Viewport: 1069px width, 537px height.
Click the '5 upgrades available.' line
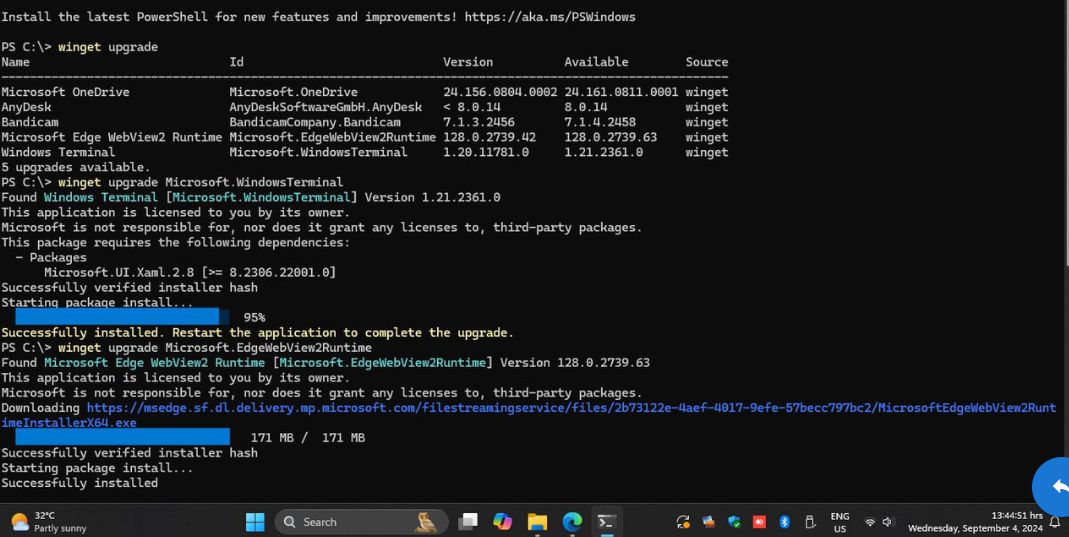pyautogui.click(x=76, y=167)
